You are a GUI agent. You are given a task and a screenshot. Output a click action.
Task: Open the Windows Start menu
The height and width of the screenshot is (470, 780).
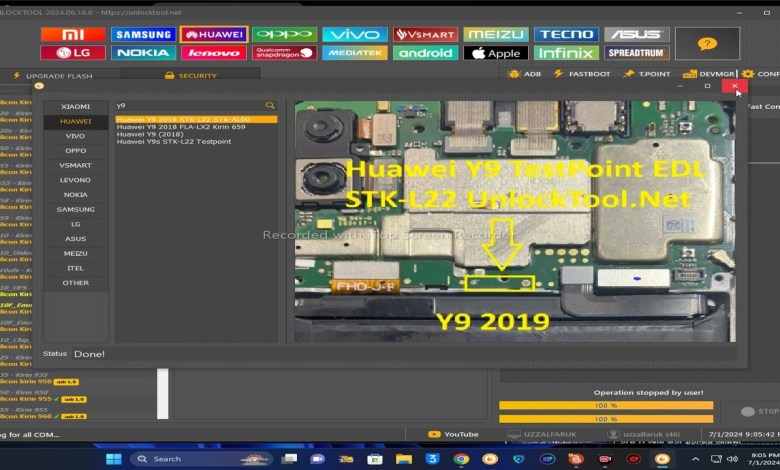113,459
